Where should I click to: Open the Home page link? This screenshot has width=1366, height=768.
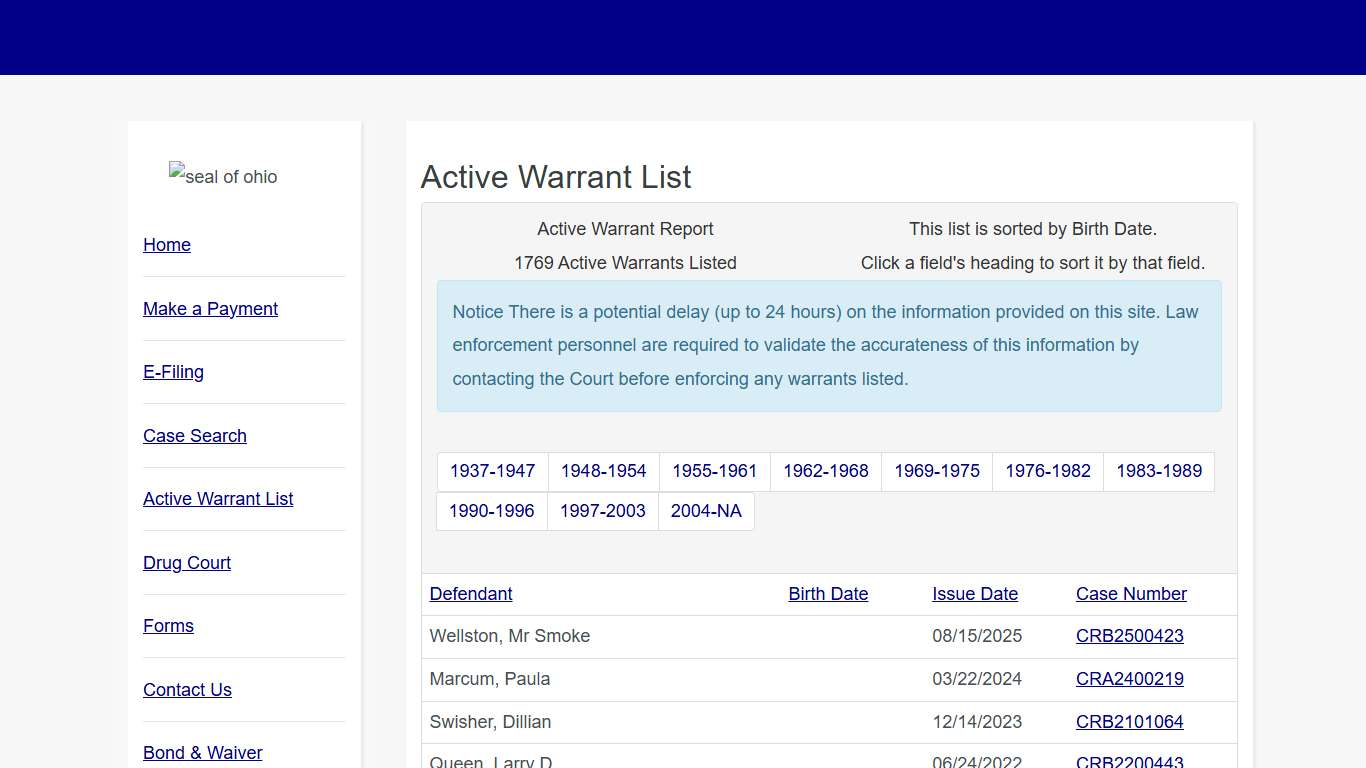click(167, 245)
